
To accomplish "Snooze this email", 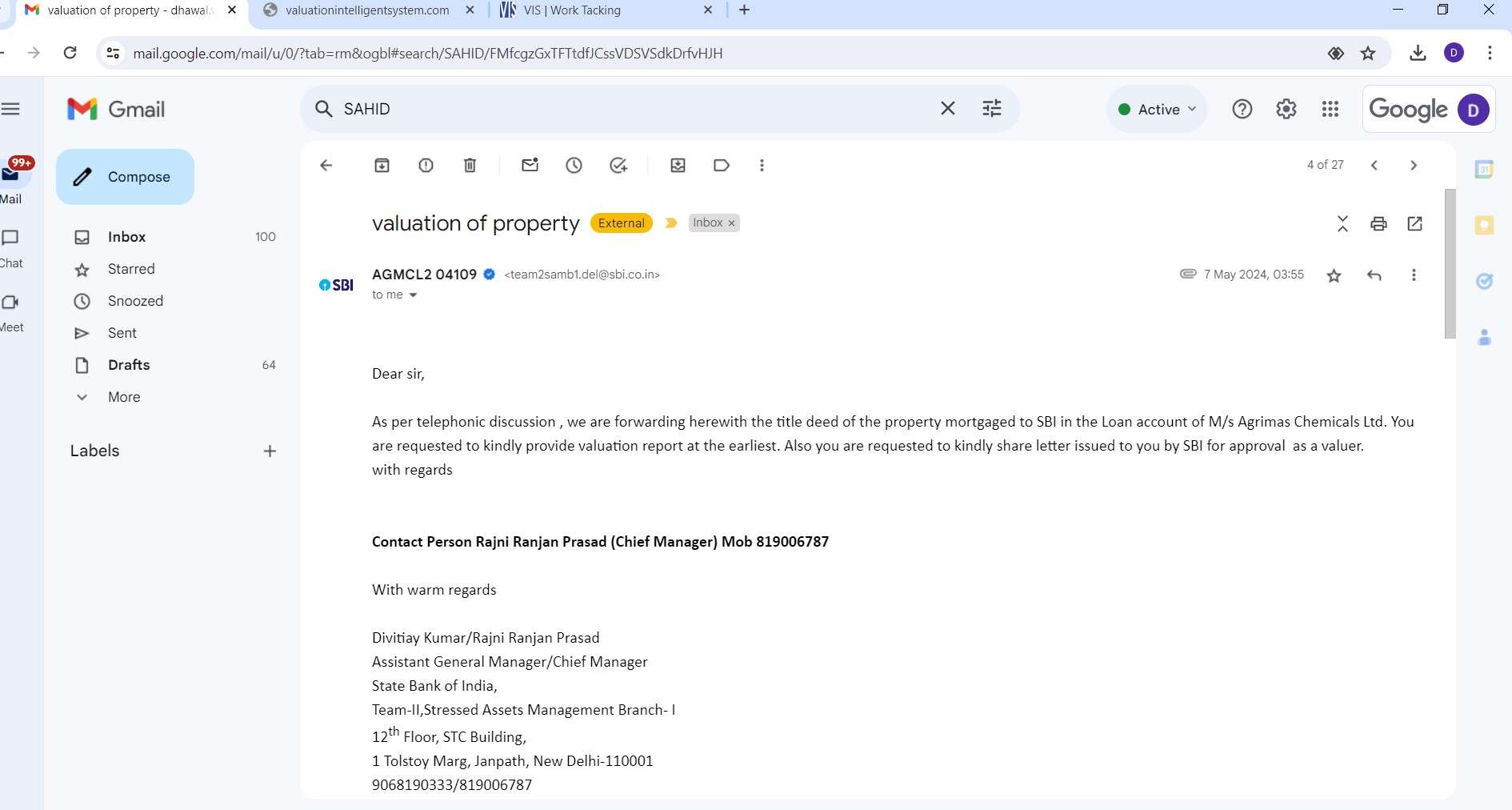I will pyautogui.click(x=574, y=166).
